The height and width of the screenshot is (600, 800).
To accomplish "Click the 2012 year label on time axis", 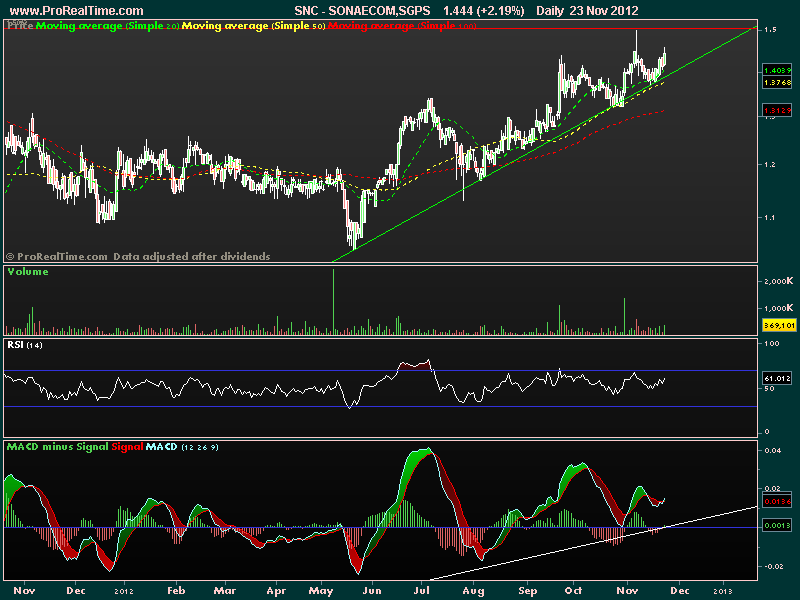I will (124, 591).
